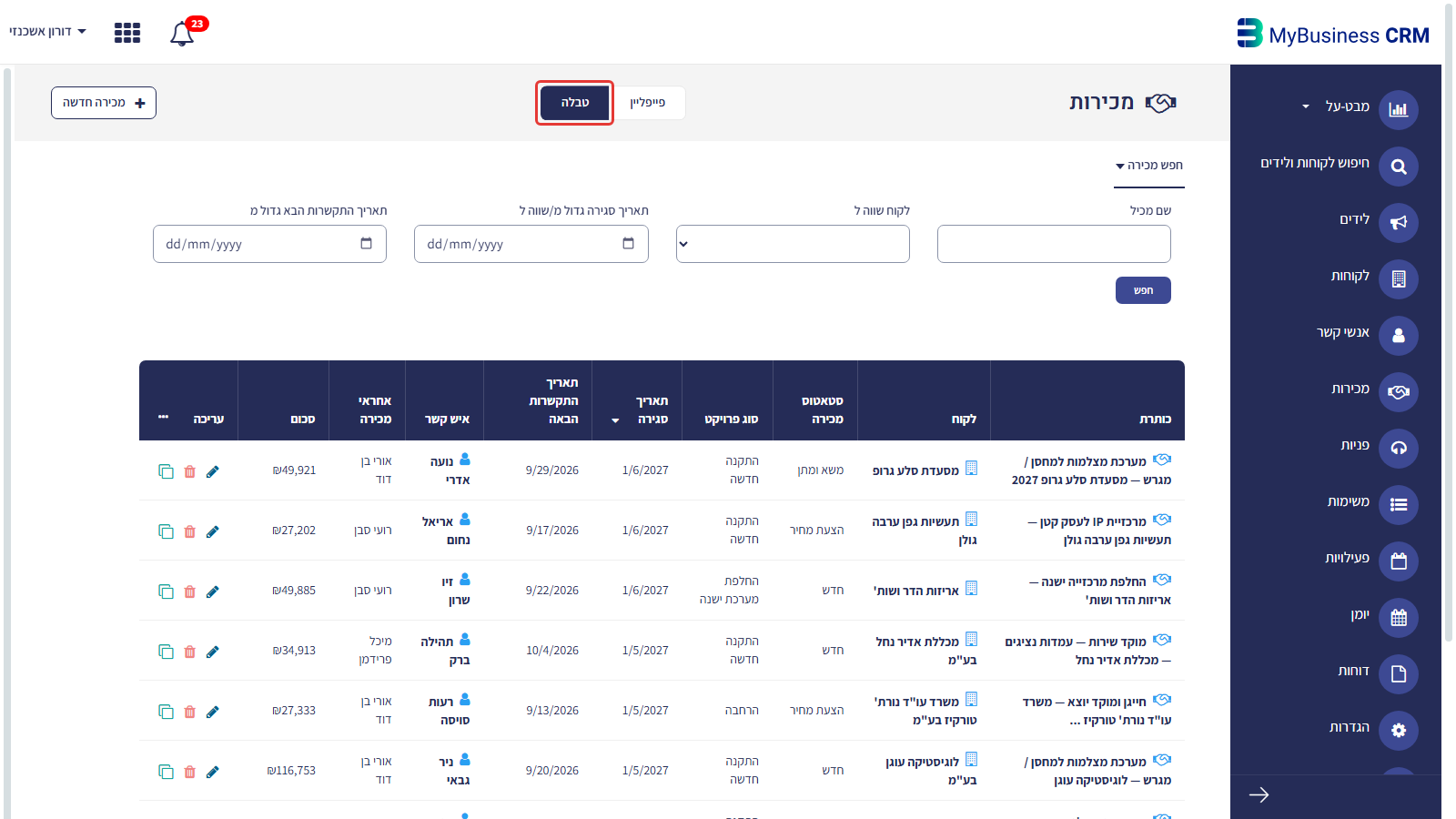Click the חפש search button
The width and height of the screenshot is (1456, 819).
coord(1143,290)
